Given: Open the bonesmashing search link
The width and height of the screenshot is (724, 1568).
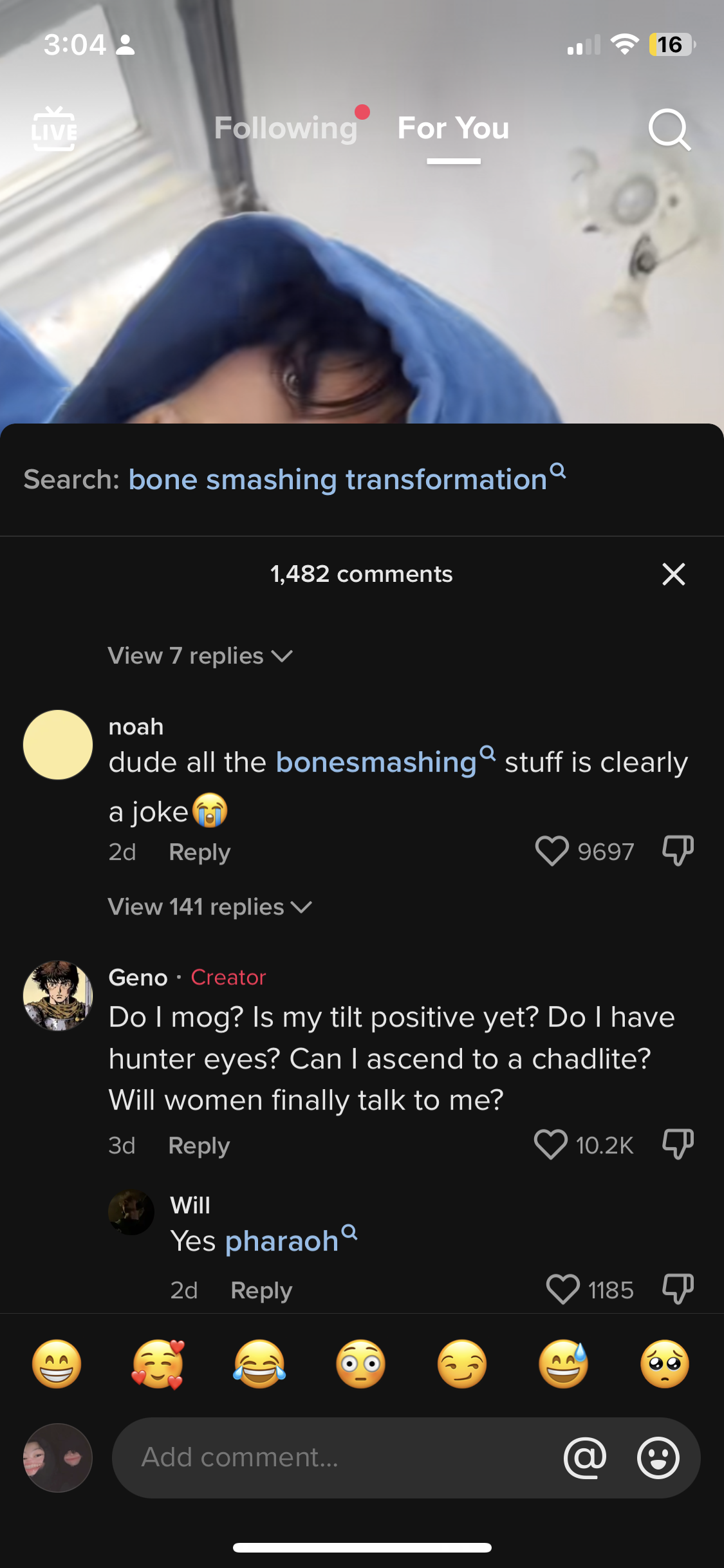Looking at the screenshot, I should (x=376, y=762).
